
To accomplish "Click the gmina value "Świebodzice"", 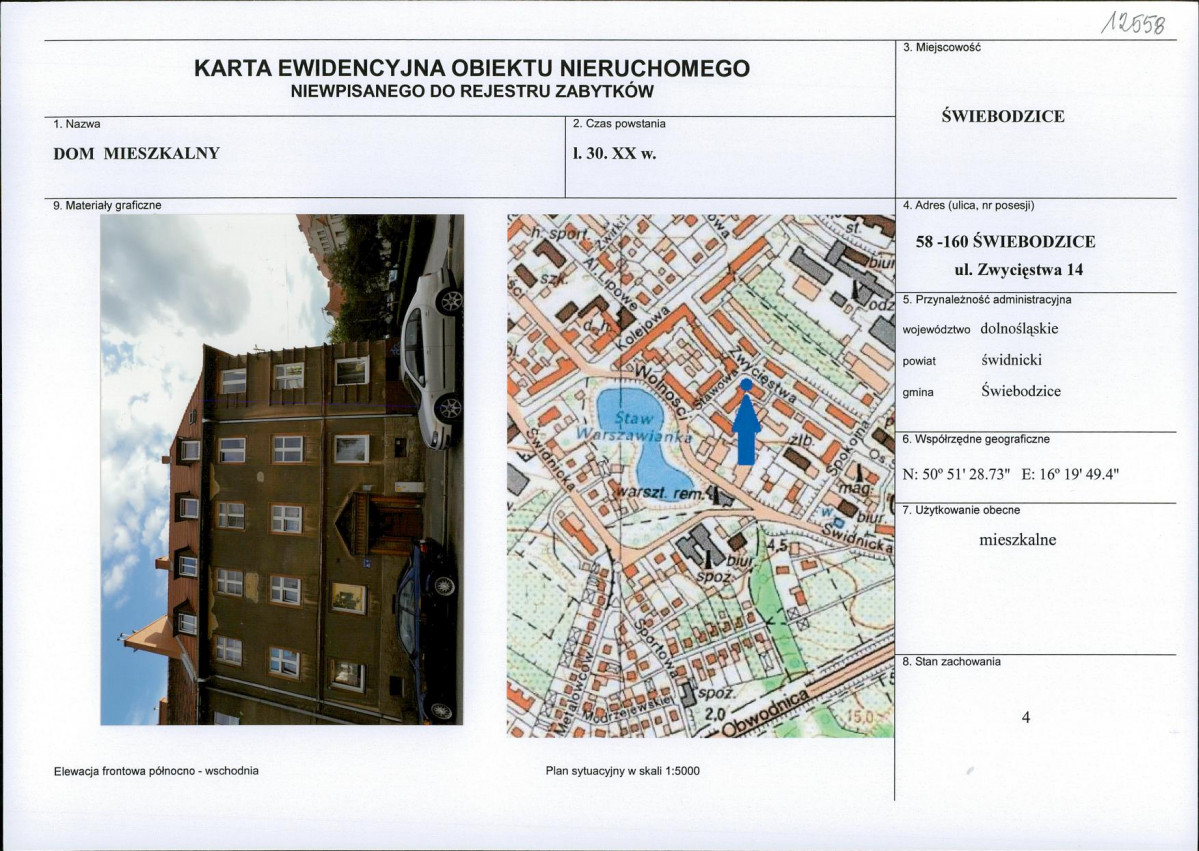I will (1021, 391).
